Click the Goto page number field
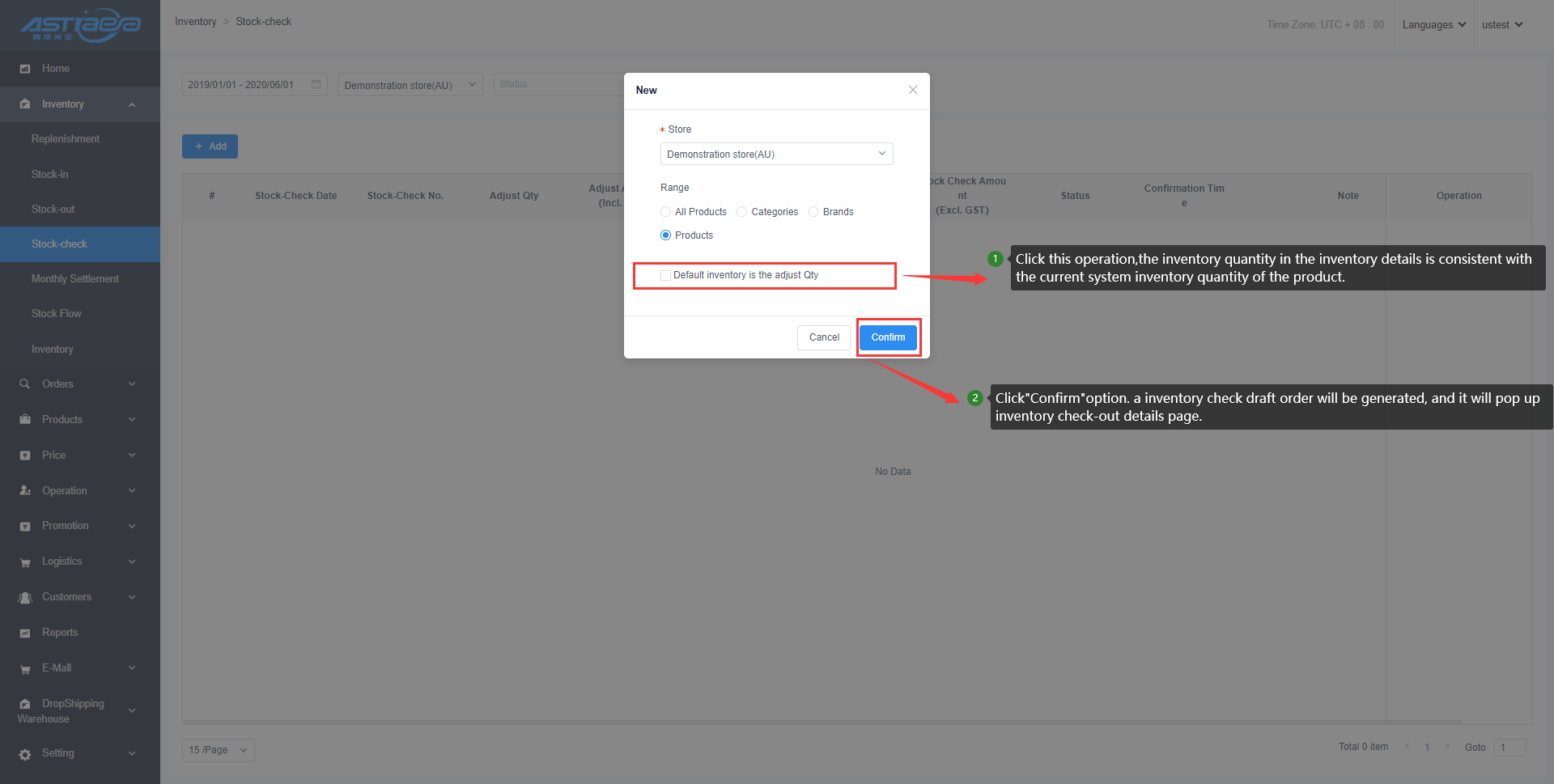The image size is (1554, 784). click(x=1509, y=748)
